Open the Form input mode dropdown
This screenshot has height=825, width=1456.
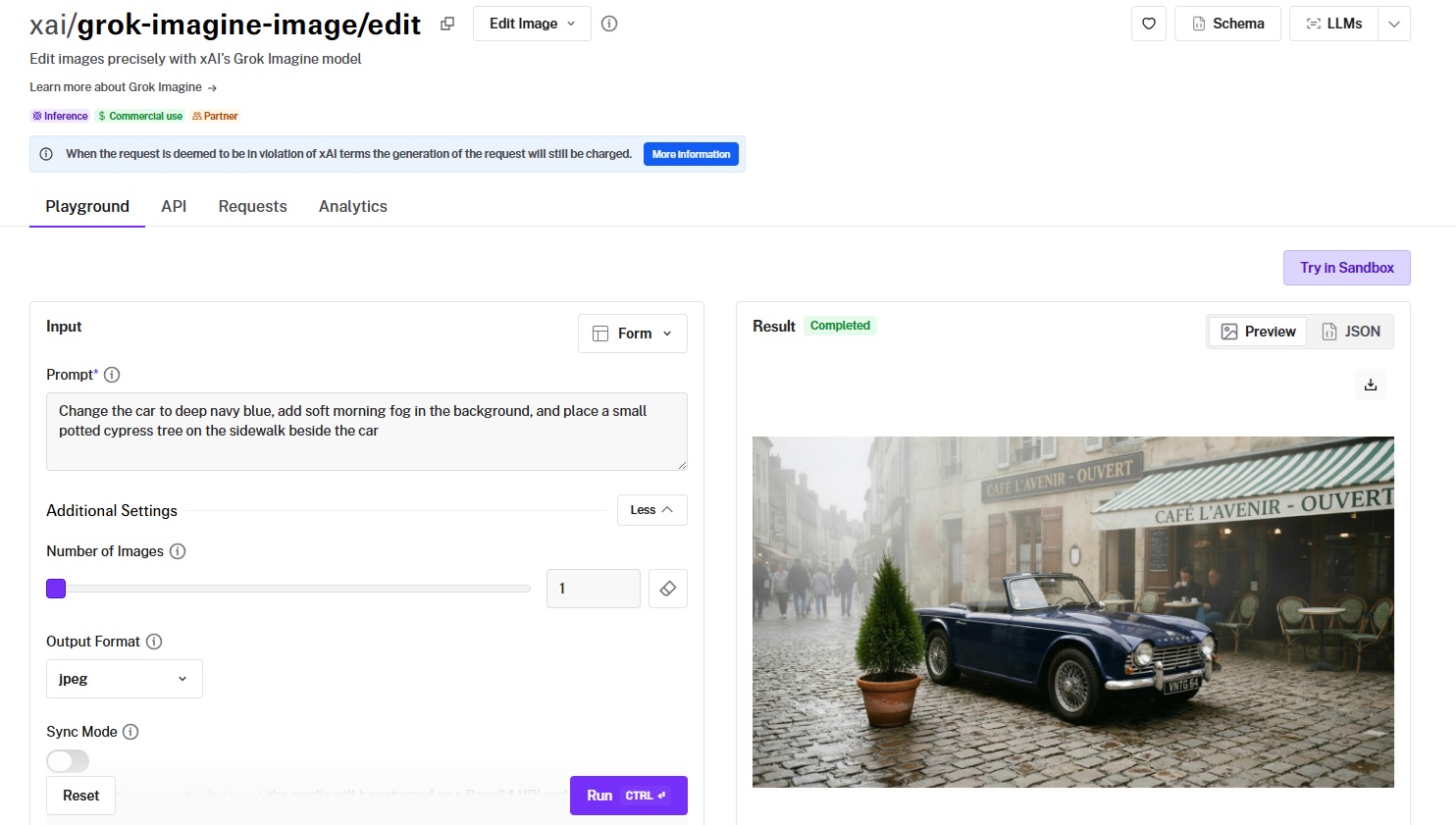click(633, 334)
